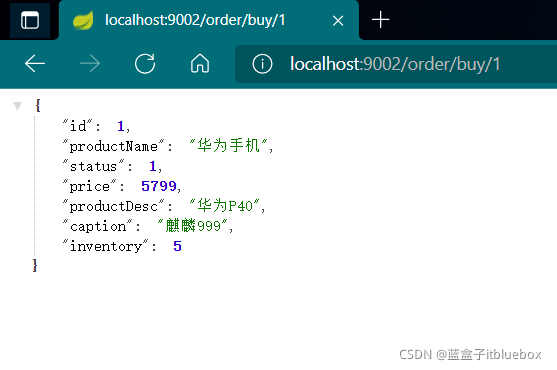Select the "price" key

point(90,186)
